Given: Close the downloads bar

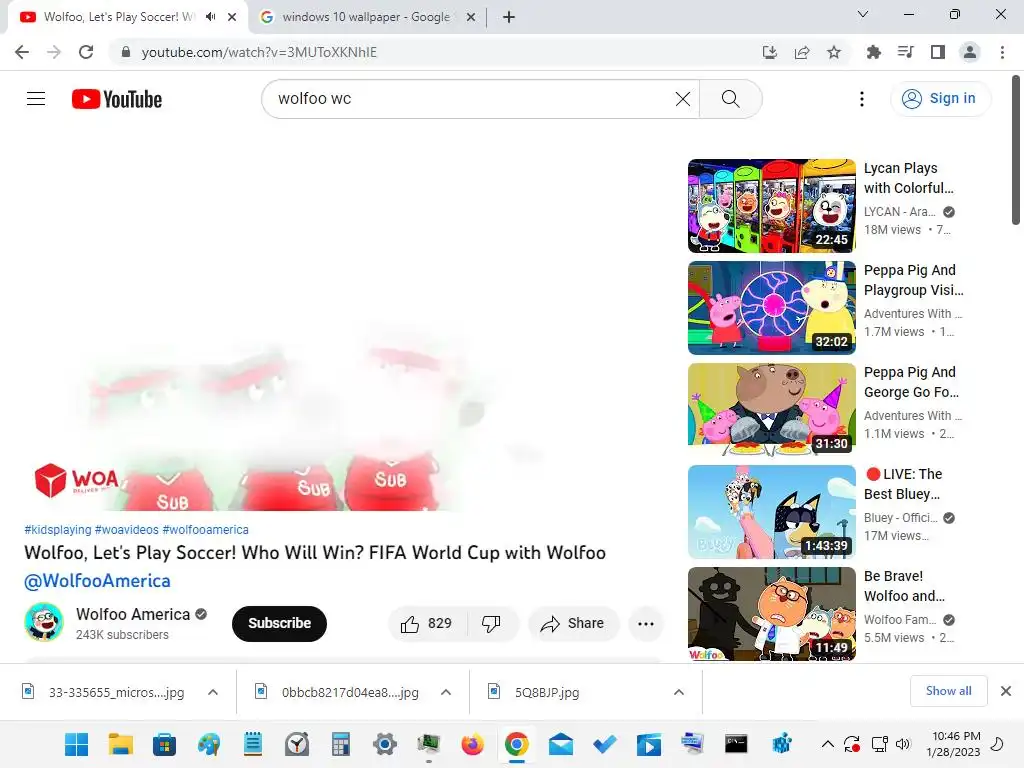Looking at the screenshot, I should (x=1006, y=691).
